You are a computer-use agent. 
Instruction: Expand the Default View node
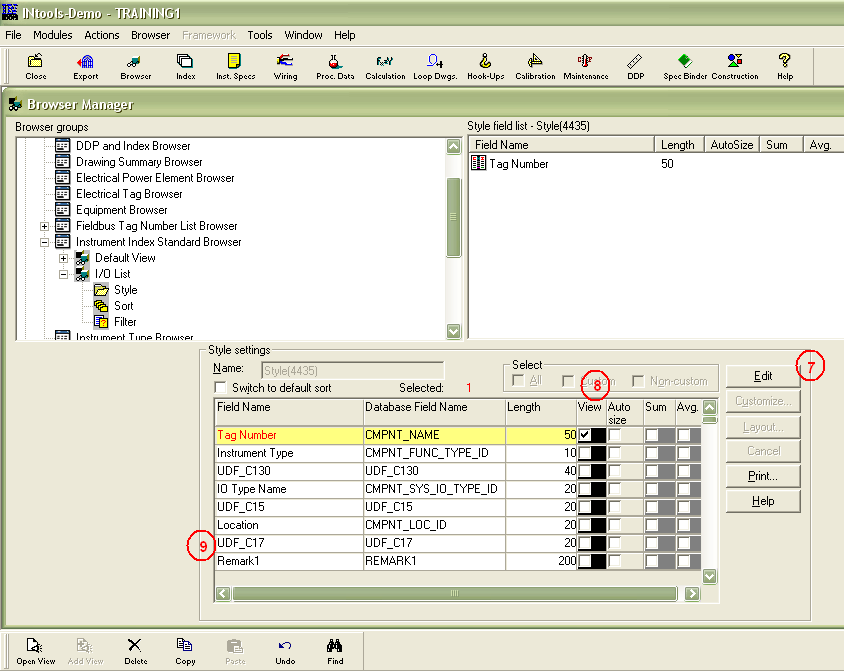pyautogui.click(x=63, y=257)
